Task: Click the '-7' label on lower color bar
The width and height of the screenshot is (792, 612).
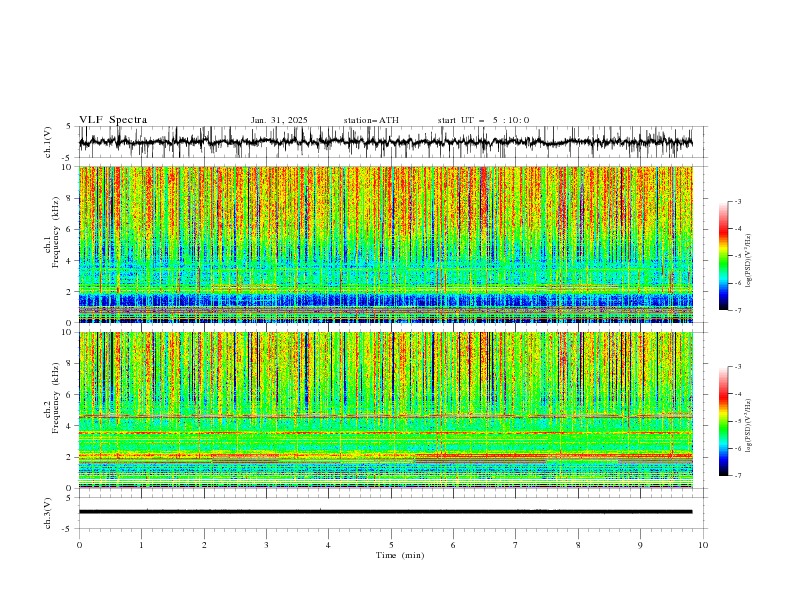Action: click(x=737, y=476)
